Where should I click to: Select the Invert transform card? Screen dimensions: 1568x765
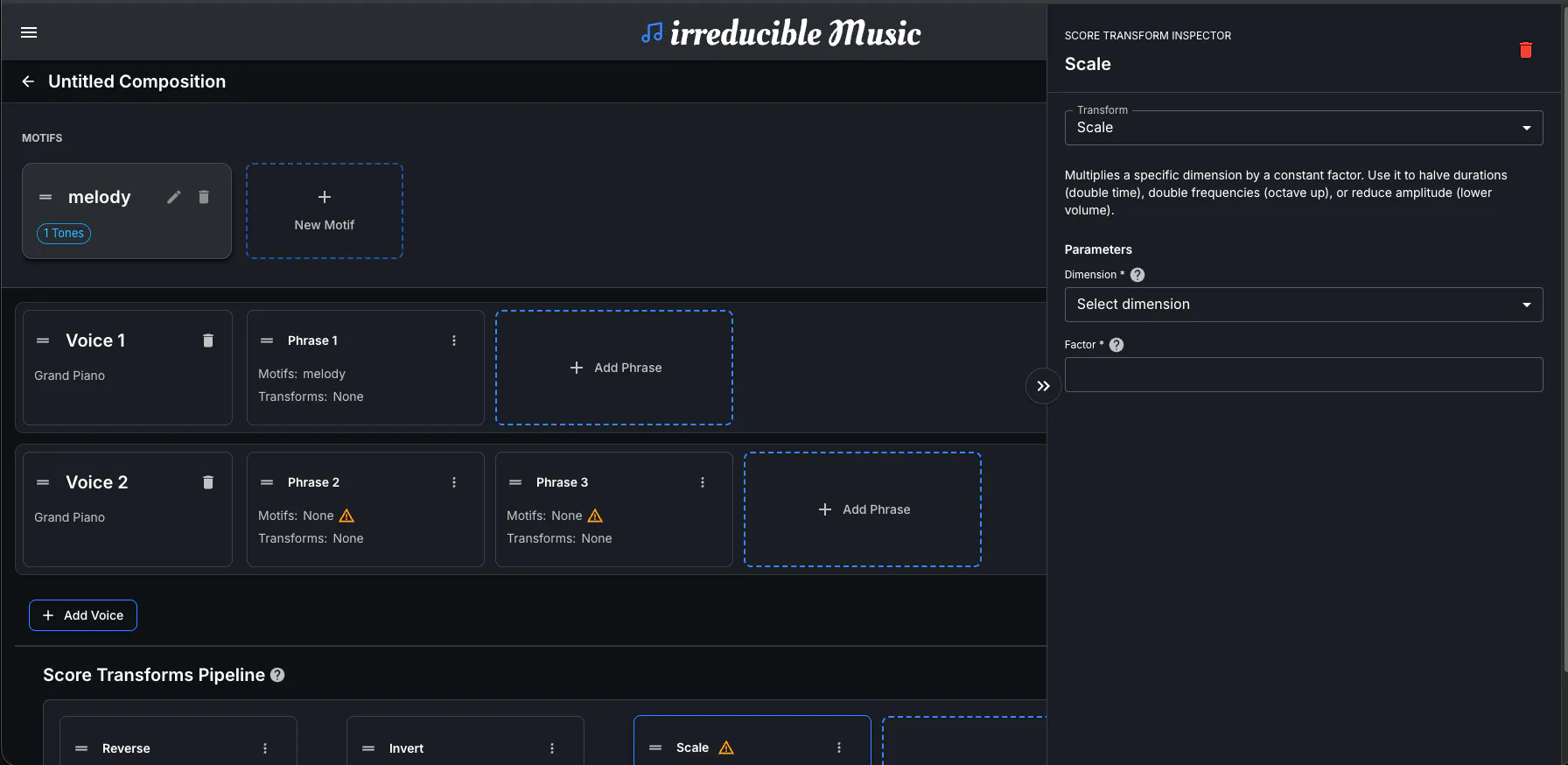pyautogui.click(x=465, y=741)
